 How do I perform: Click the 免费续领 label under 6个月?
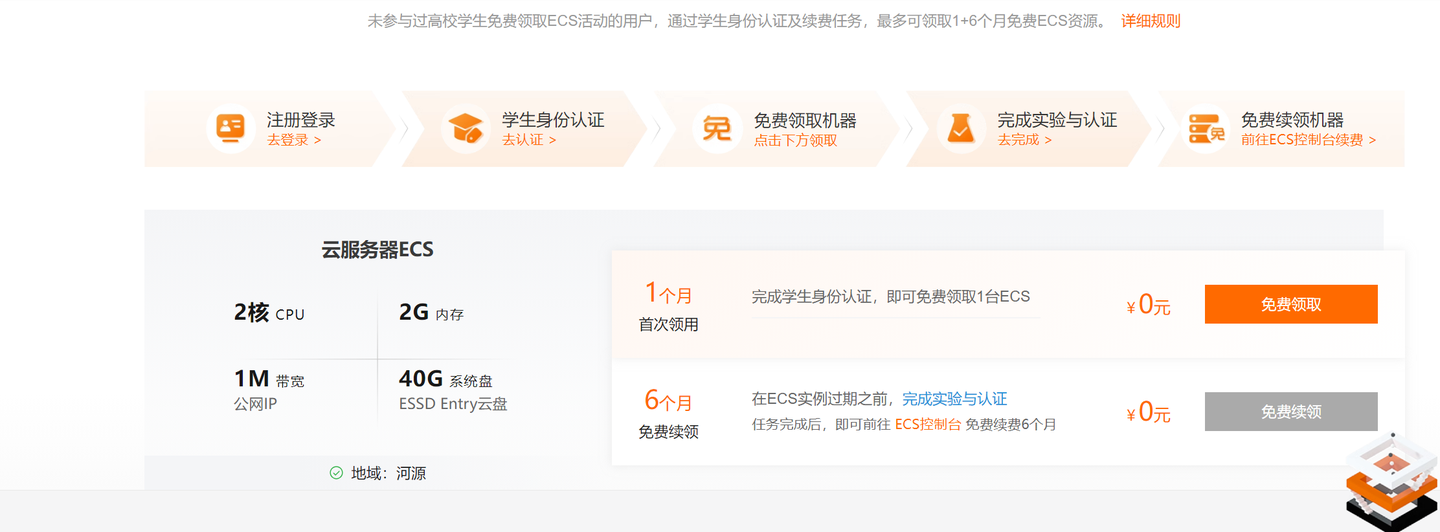(668, 432)
